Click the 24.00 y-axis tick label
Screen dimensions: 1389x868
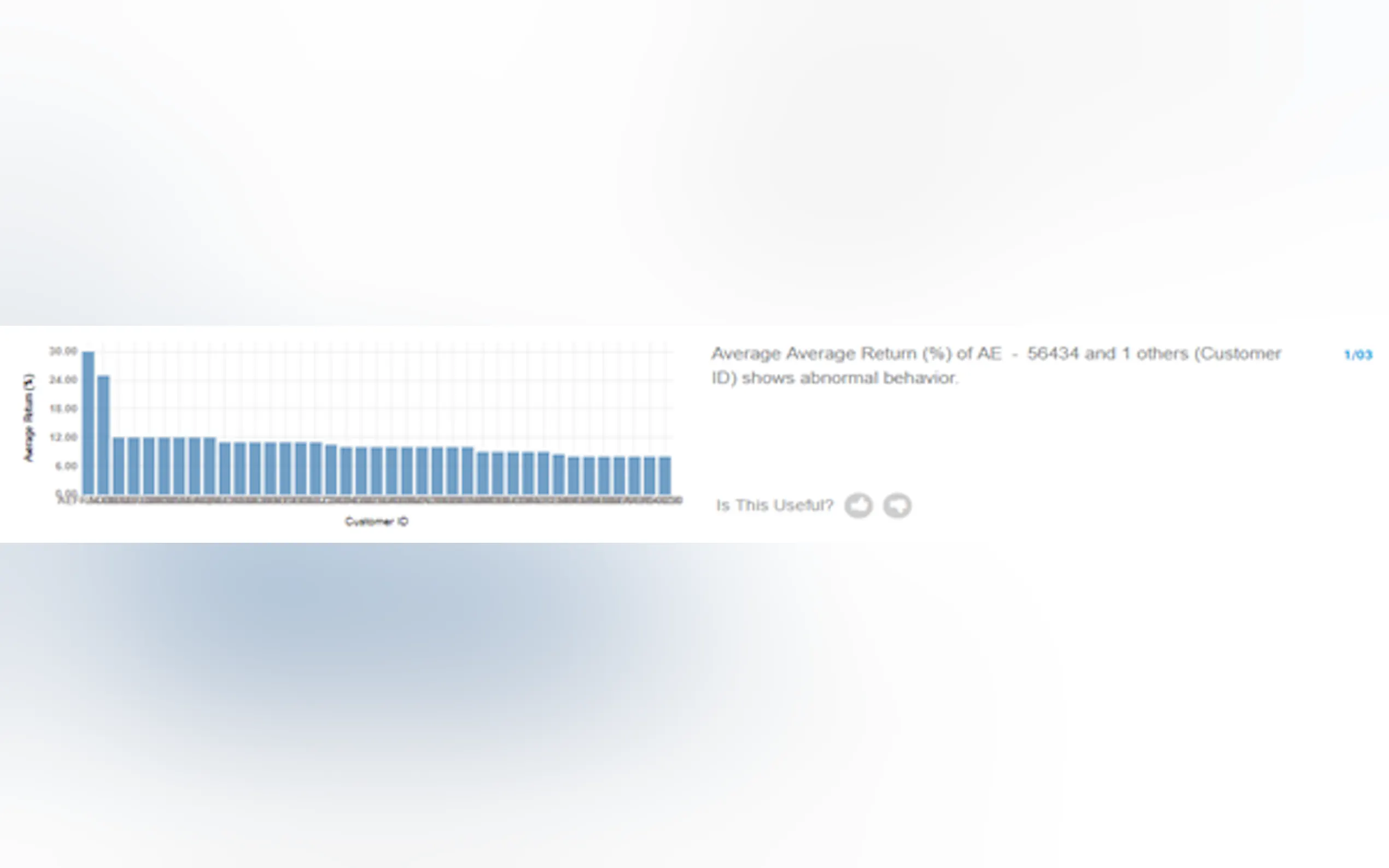(x=63, y=379)
